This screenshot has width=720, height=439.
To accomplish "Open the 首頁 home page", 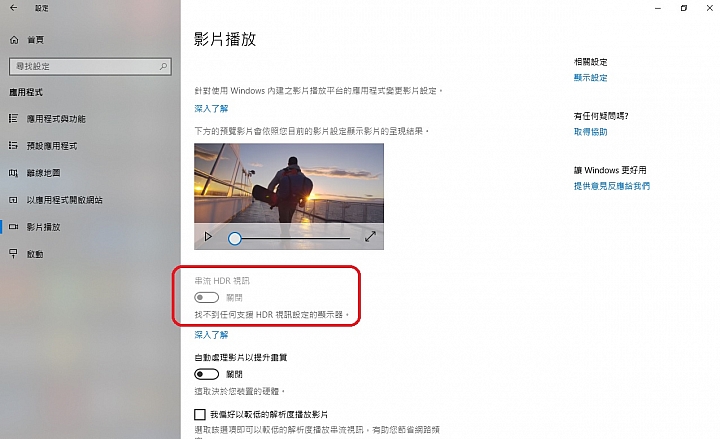I will click(27, 40).
